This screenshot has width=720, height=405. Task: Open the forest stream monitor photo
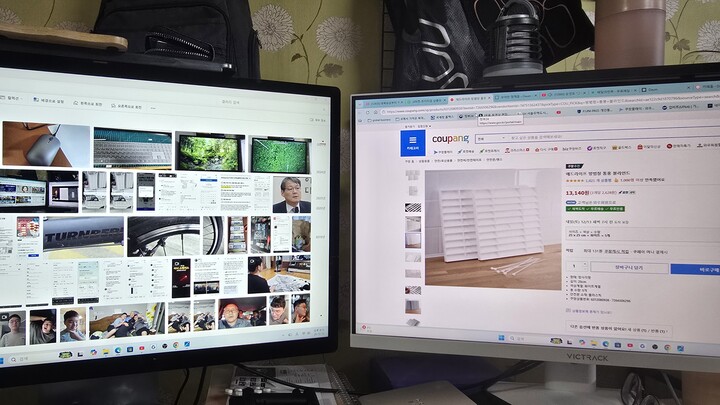coord(210,152)
